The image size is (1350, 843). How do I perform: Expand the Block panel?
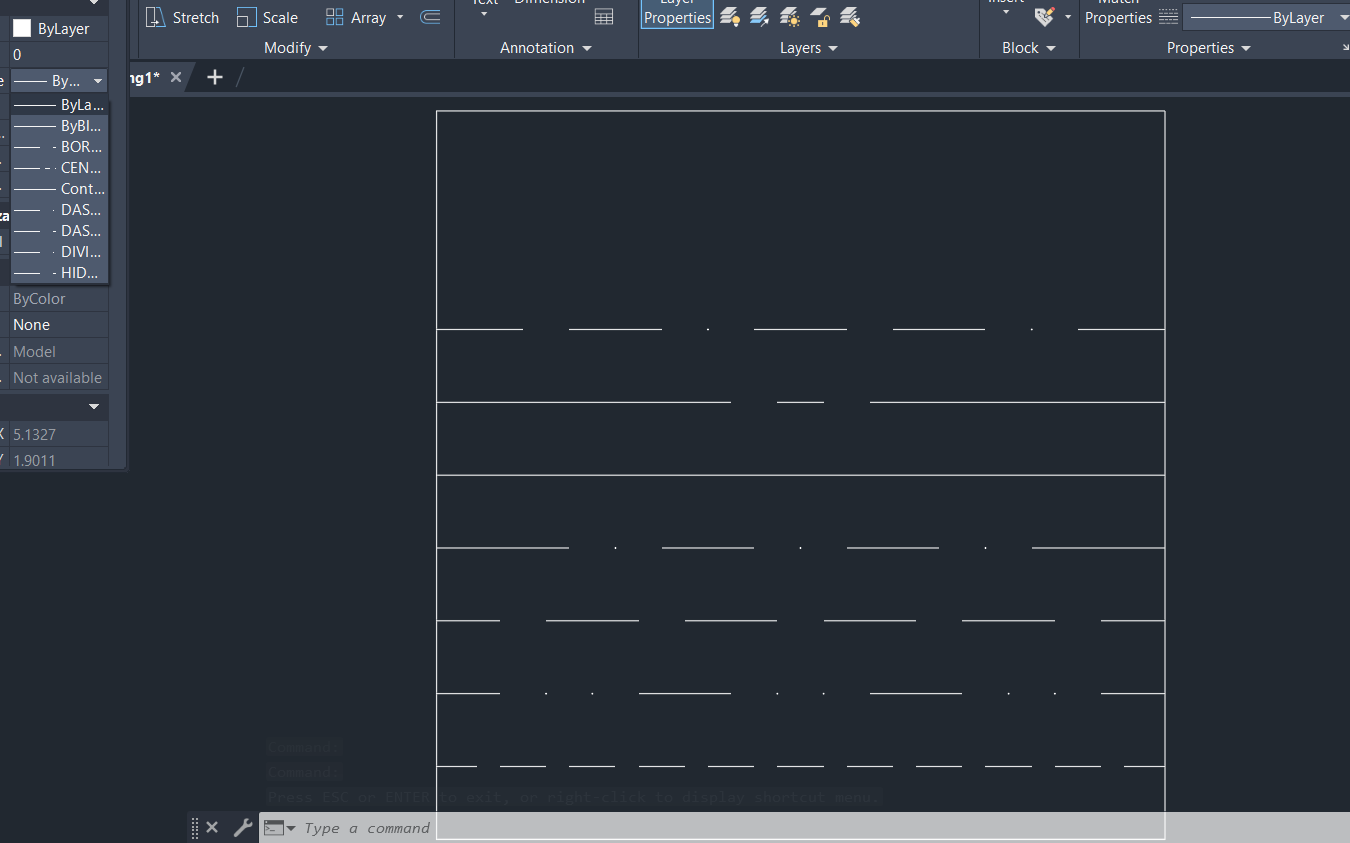click(x=1029, y=47)
